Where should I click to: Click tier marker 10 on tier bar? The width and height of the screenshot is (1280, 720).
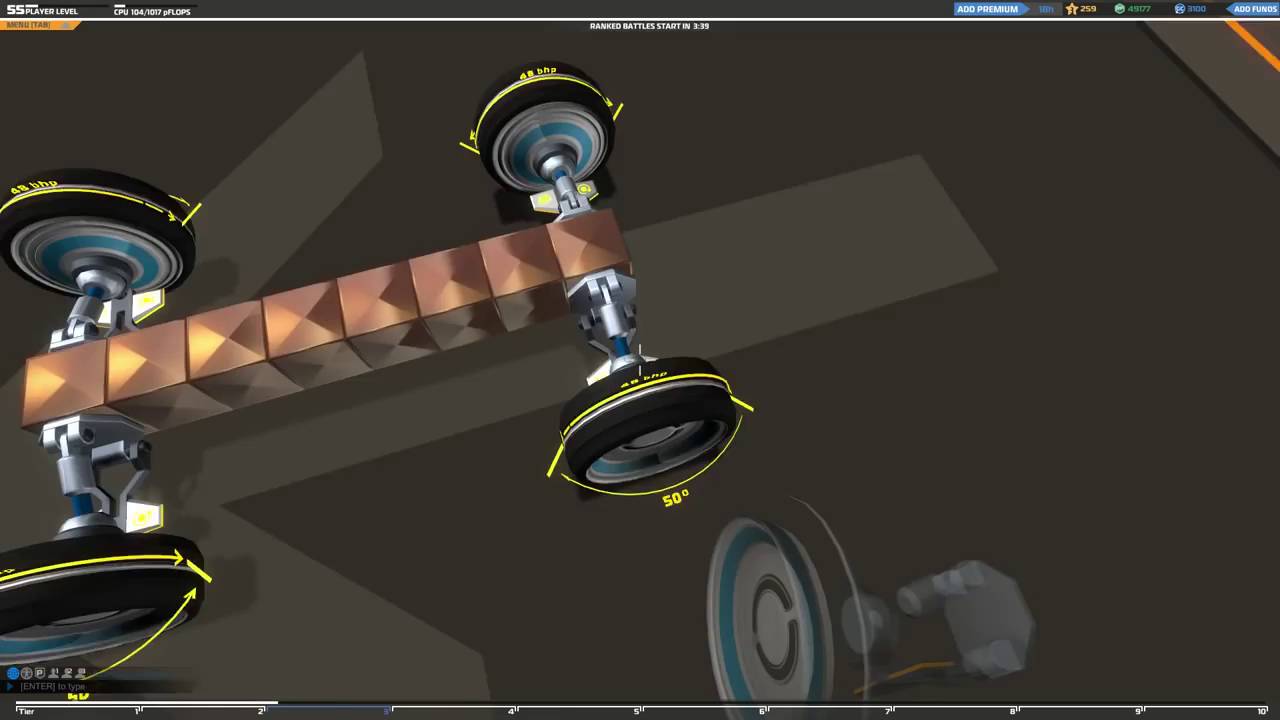coord(1262,710)
